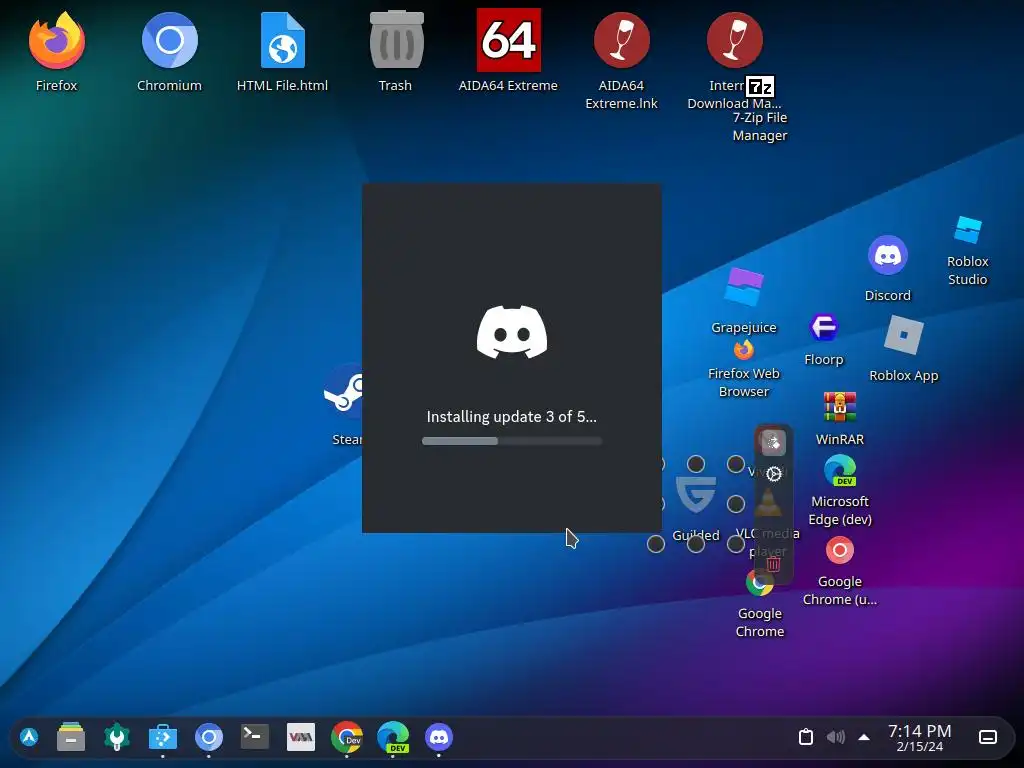Click the Discord logo in the updater window
Image resolution: width=1024 pixels, height=768 pixels.
(x=512, y=332)
